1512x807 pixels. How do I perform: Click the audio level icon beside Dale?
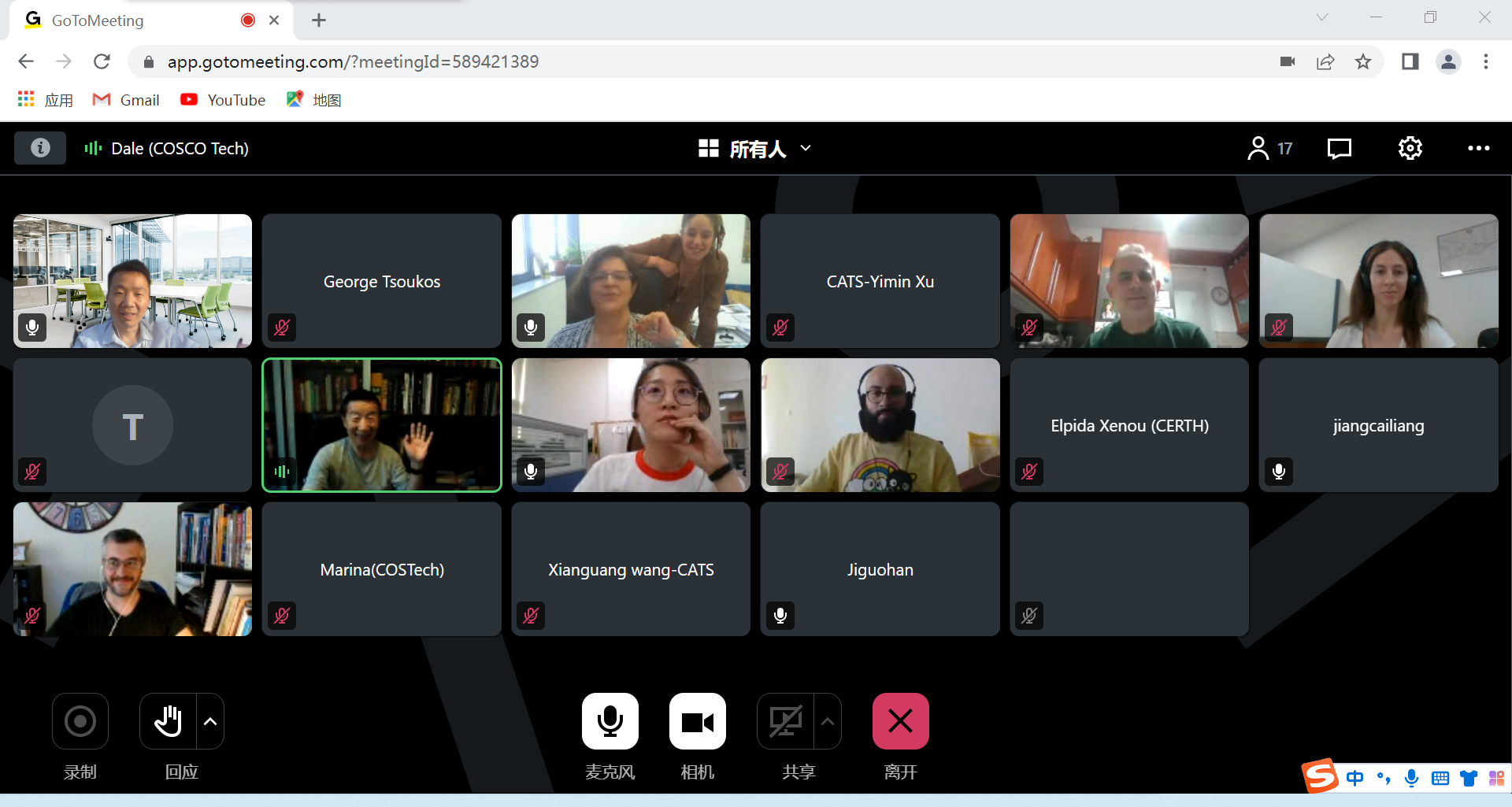click(x=93, y=148)
